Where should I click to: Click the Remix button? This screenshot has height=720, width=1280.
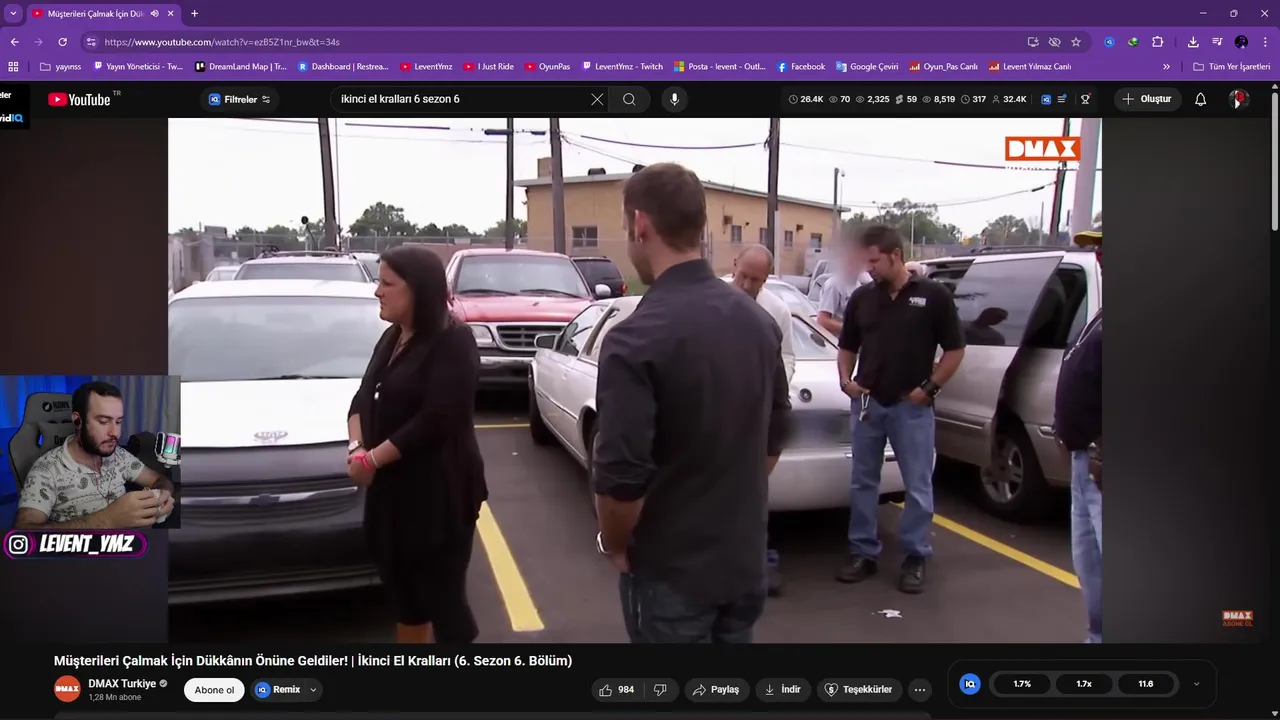tap(278, 689)
